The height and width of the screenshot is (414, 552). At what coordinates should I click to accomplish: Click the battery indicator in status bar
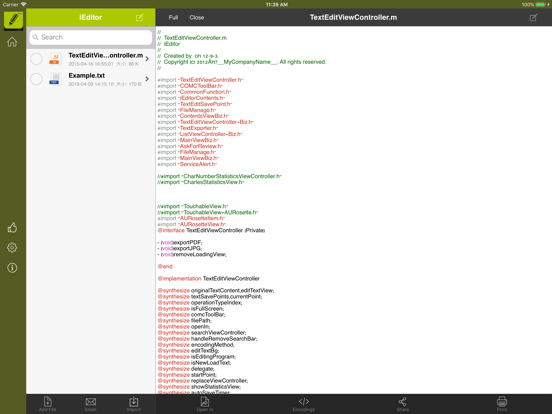[x=541, y=4]
